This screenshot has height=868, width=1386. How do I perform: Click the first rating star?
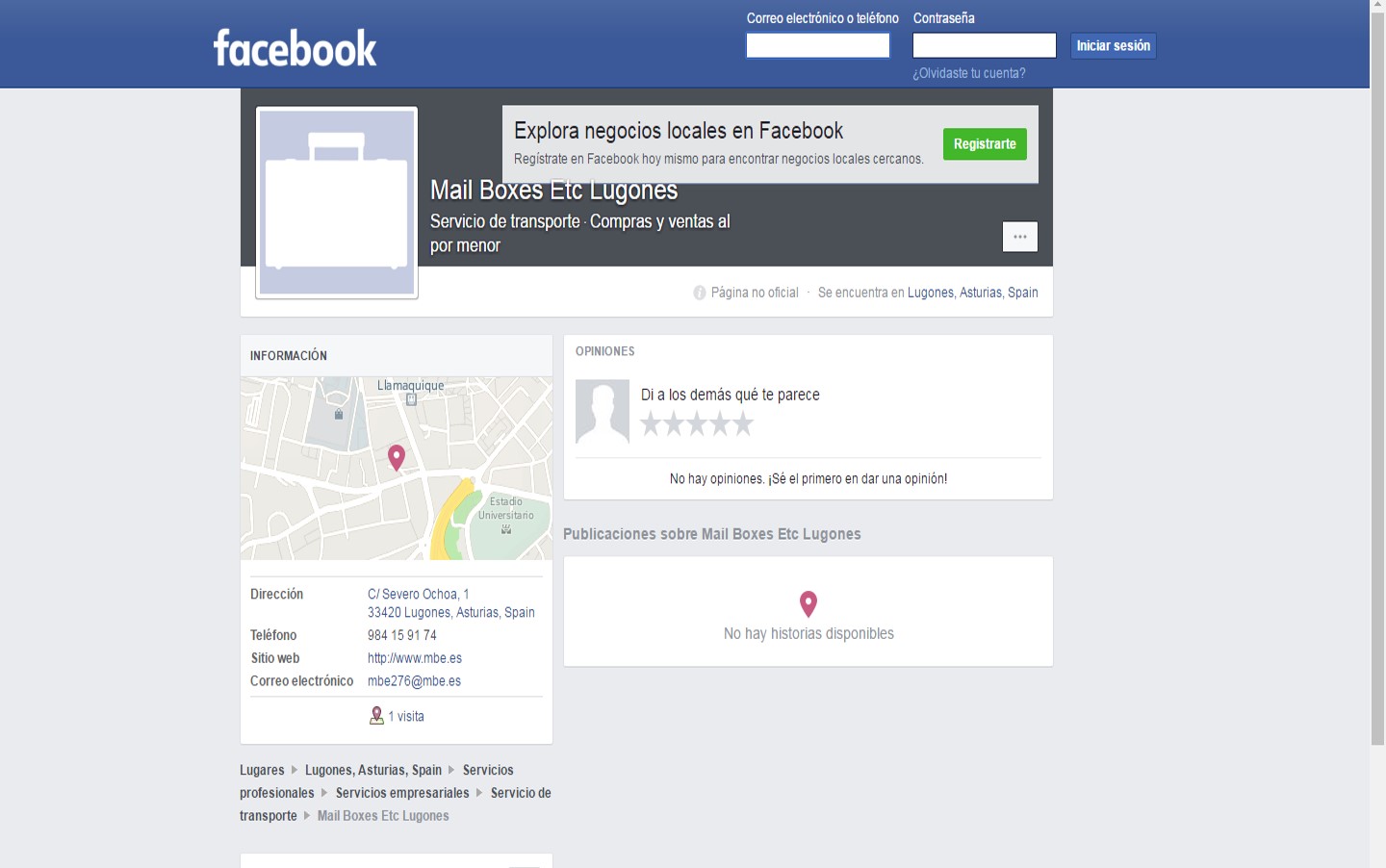click(x=651, y=423)
